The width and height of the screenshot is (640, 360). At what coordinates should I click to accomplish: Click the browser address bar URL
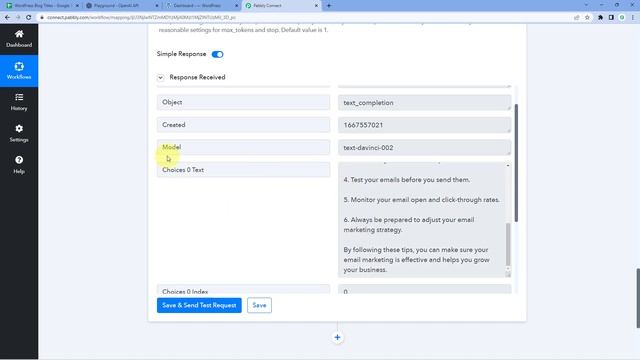(x=141, y=18)
